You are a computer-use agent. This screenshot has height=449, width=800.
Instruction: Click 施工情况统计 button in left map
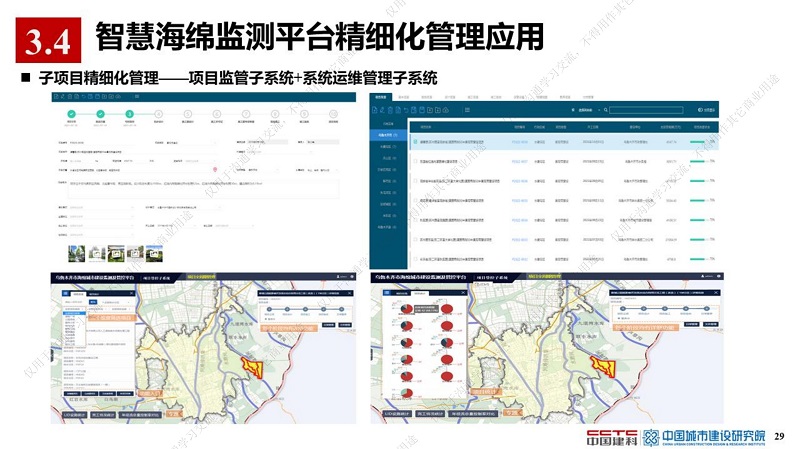(x=104, y=414)
